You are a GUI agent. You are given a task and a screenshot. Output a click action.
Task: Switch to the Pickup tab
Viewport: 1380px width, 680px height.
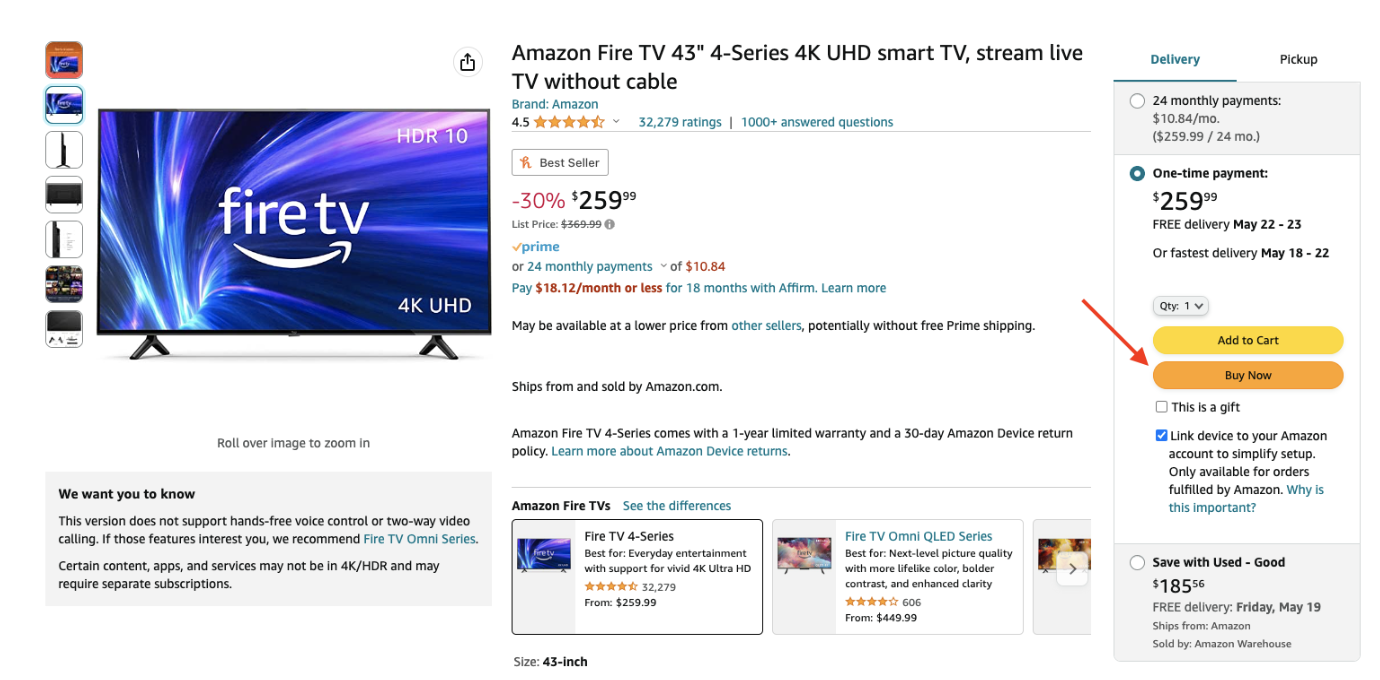[x=1298, y=60]
